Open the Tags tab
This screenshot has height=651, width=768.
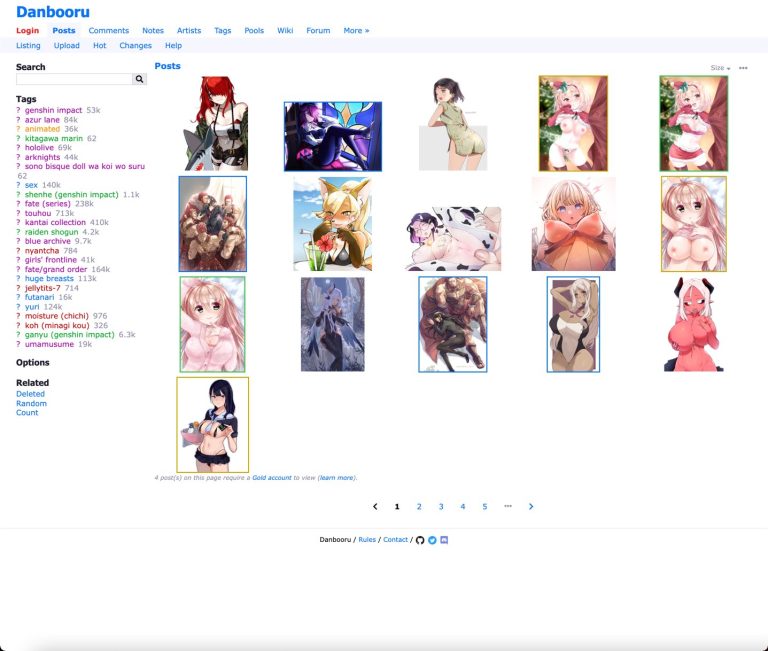[222, 30]
